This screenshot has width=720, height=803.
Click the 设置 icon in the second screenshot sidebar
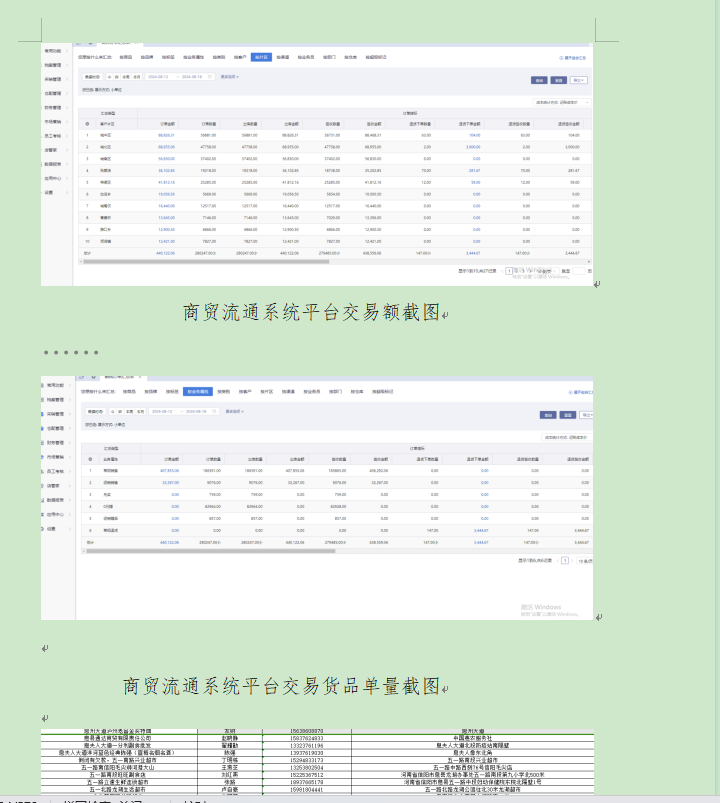tap(43, 529)
